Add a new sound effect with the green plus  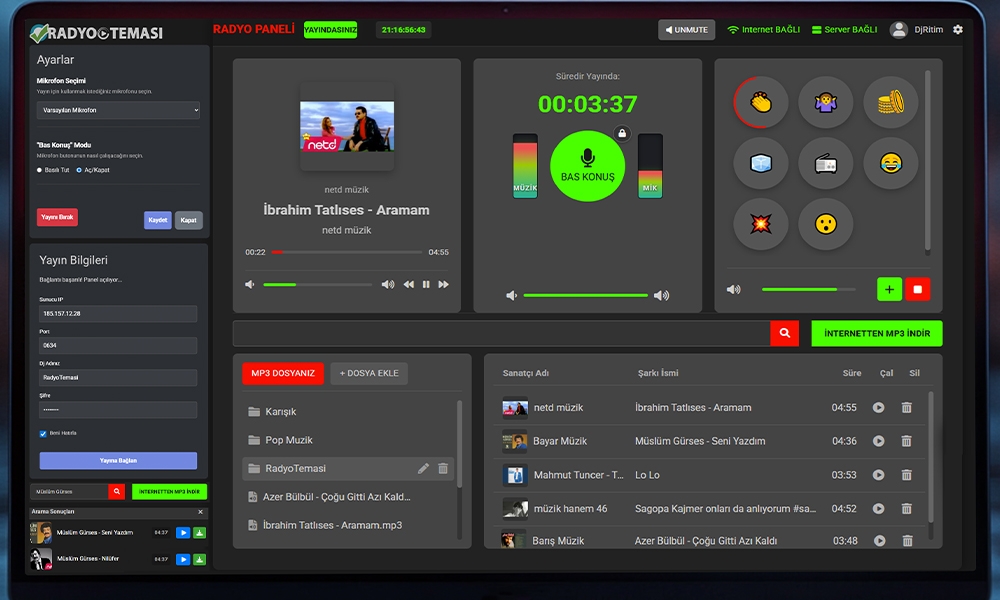[889, 289]
